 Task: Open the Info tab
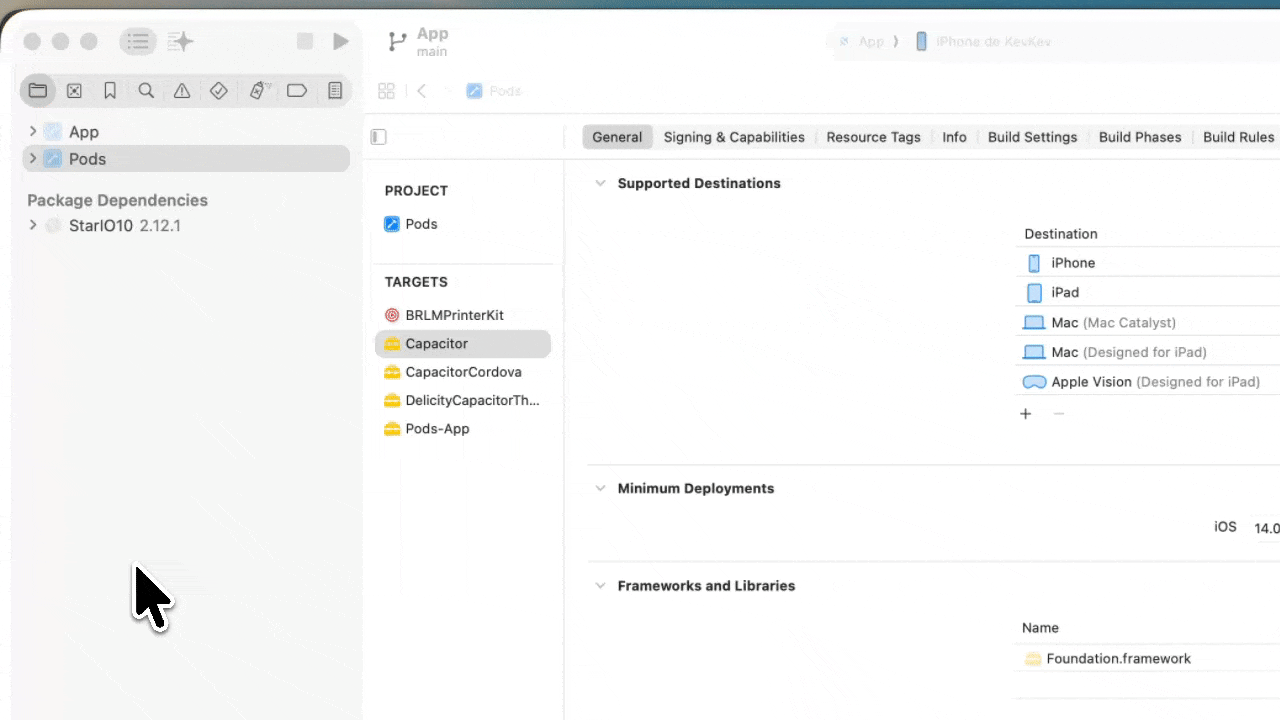(x=954, y=137)
